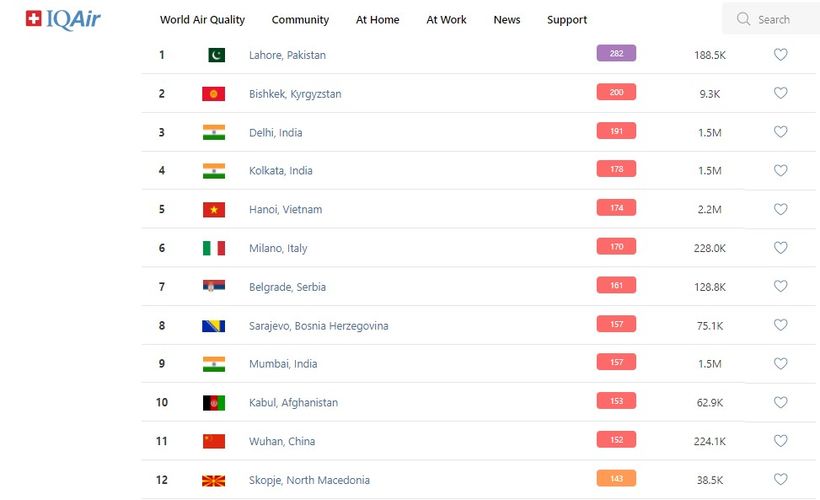This screenshot has width=820, height=500.
Task: Open the World Air Quality menu
Action: pyautogui.click(x=202, y=20)
